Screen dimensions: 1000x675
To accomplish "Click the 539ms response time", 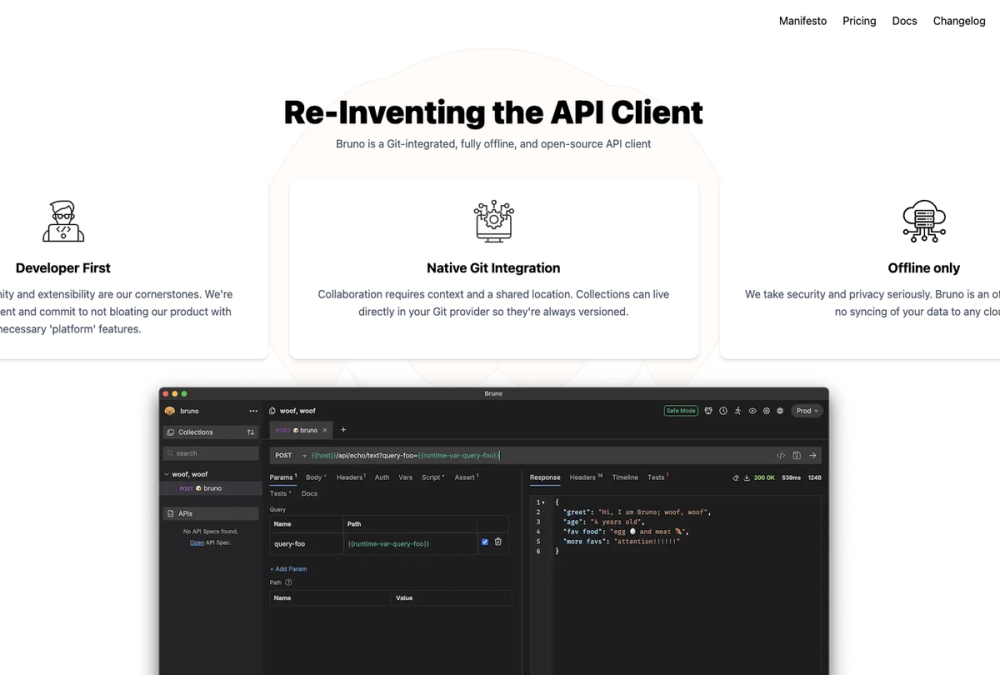I will click(x=791, y=478).
